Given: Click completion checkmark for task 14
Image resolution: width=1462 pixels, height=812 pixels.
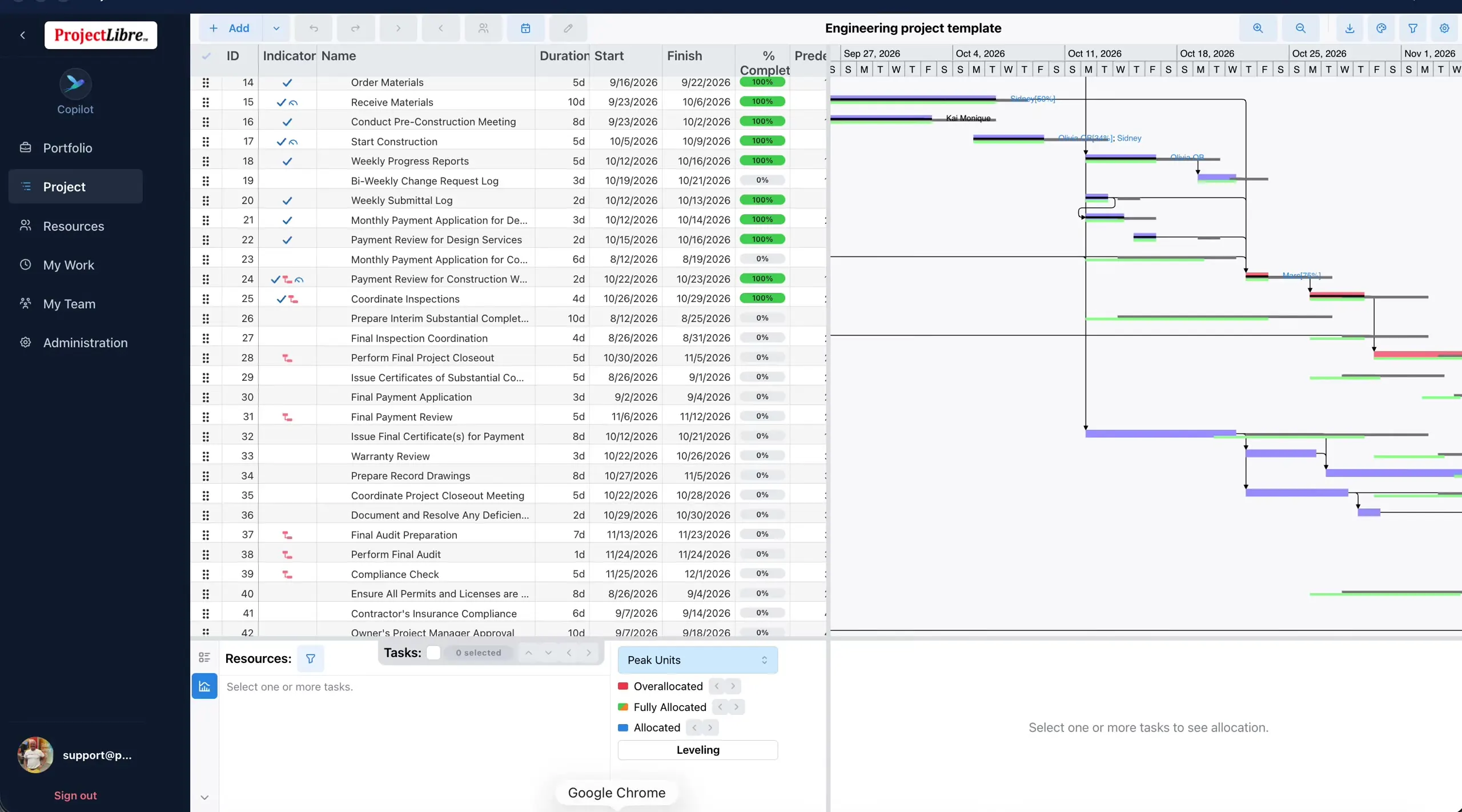Looking at the screenshot, I should click(x=287, y=83).
